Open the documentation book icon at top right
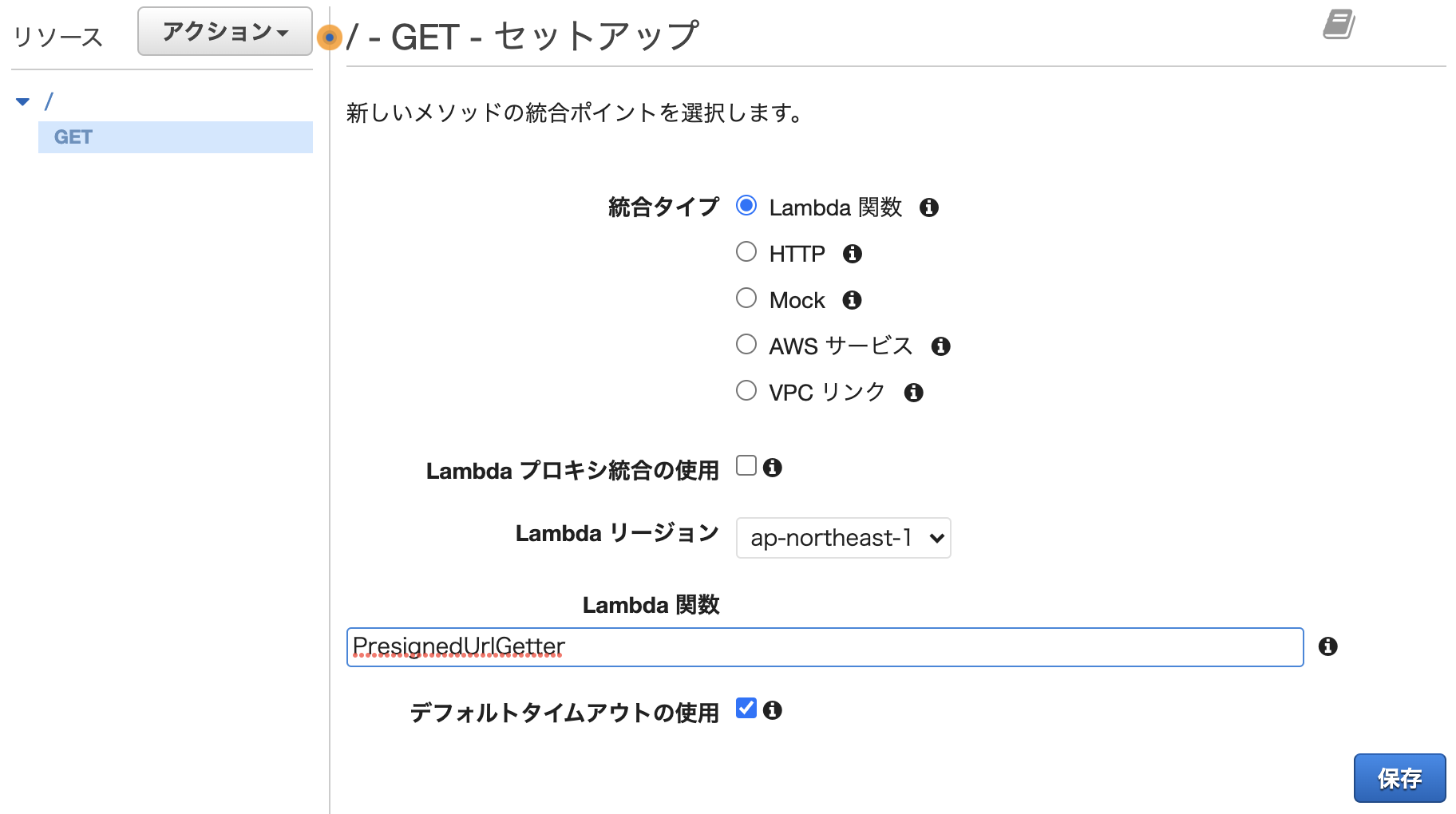 point(1337,25)
